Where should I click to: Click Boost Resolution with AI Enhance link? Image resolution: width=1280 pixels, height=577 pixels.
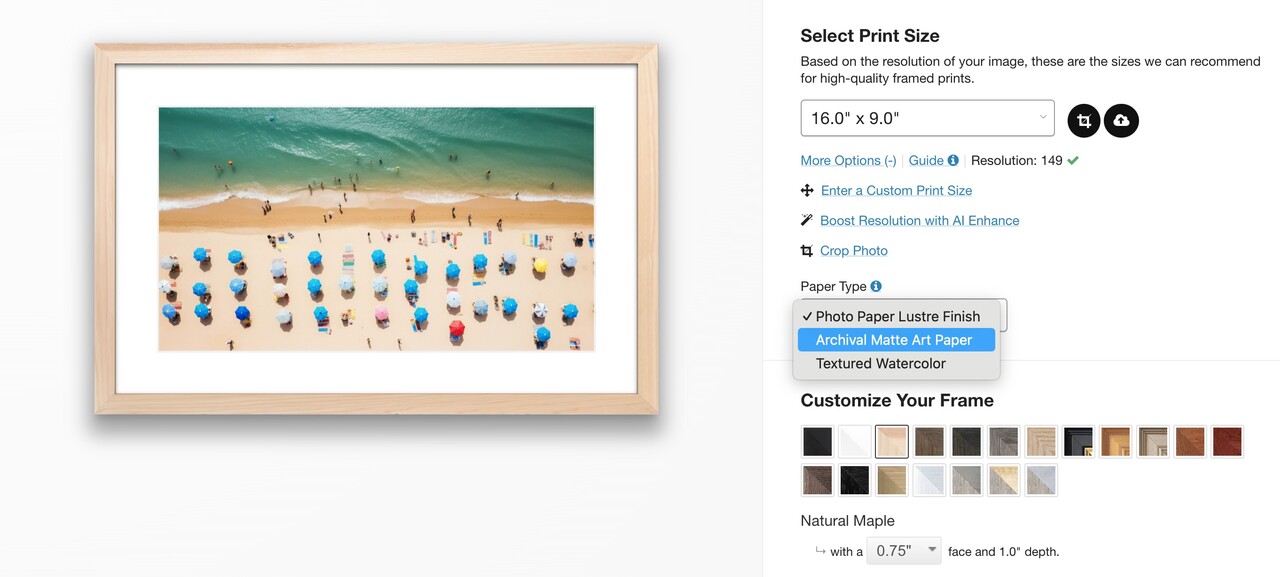coord(919,220)
